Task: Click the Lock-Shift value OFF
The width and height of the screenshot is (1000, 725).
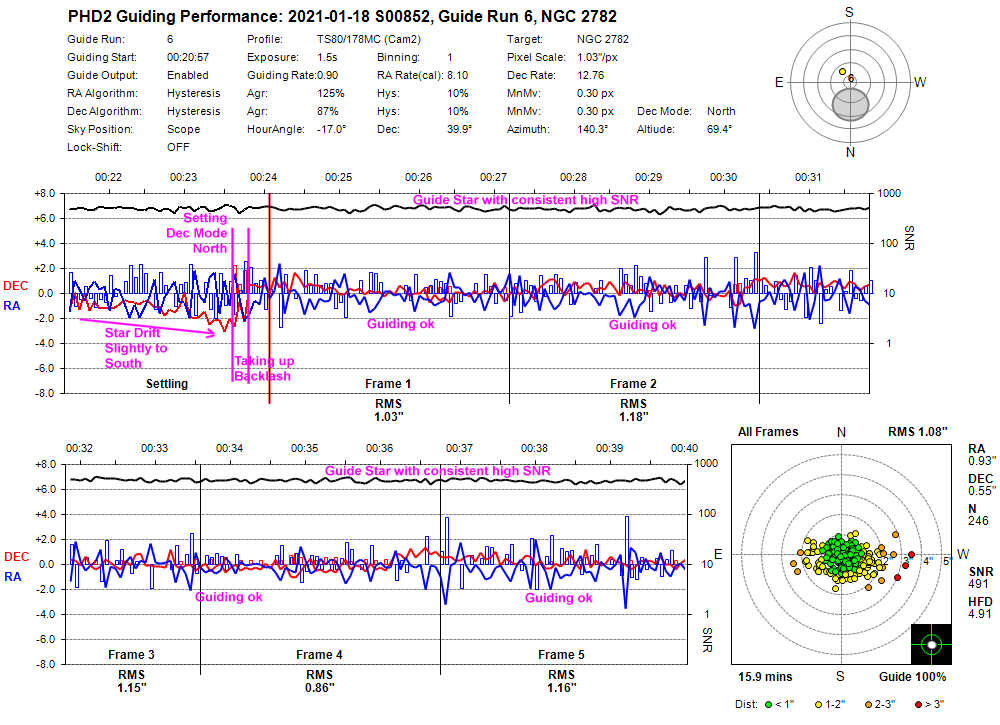Action: [178, 147]
